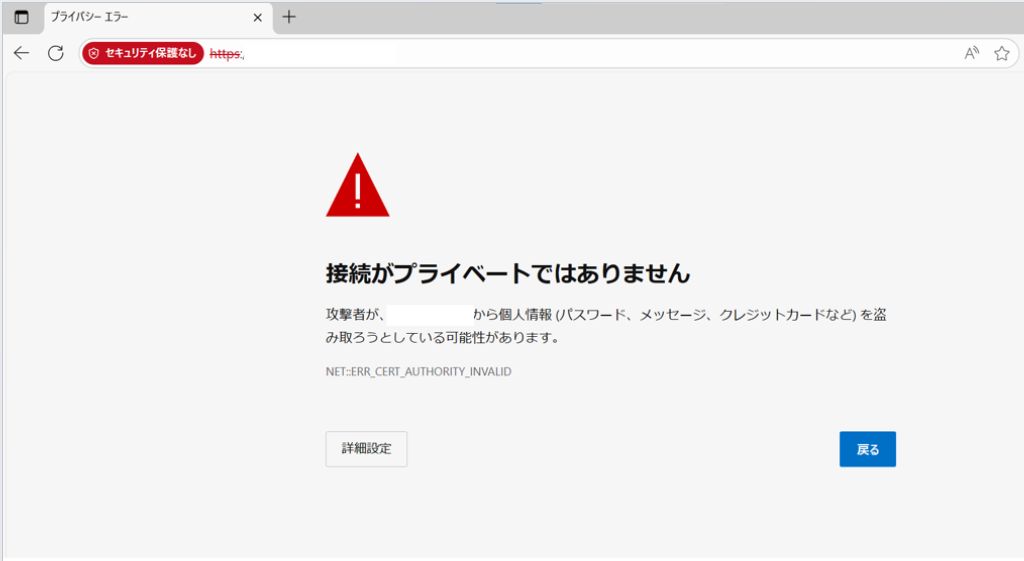Viewport: 1024px width, 561px height.
Task: Click the blue 戻る button
Action: click(867, 449)
